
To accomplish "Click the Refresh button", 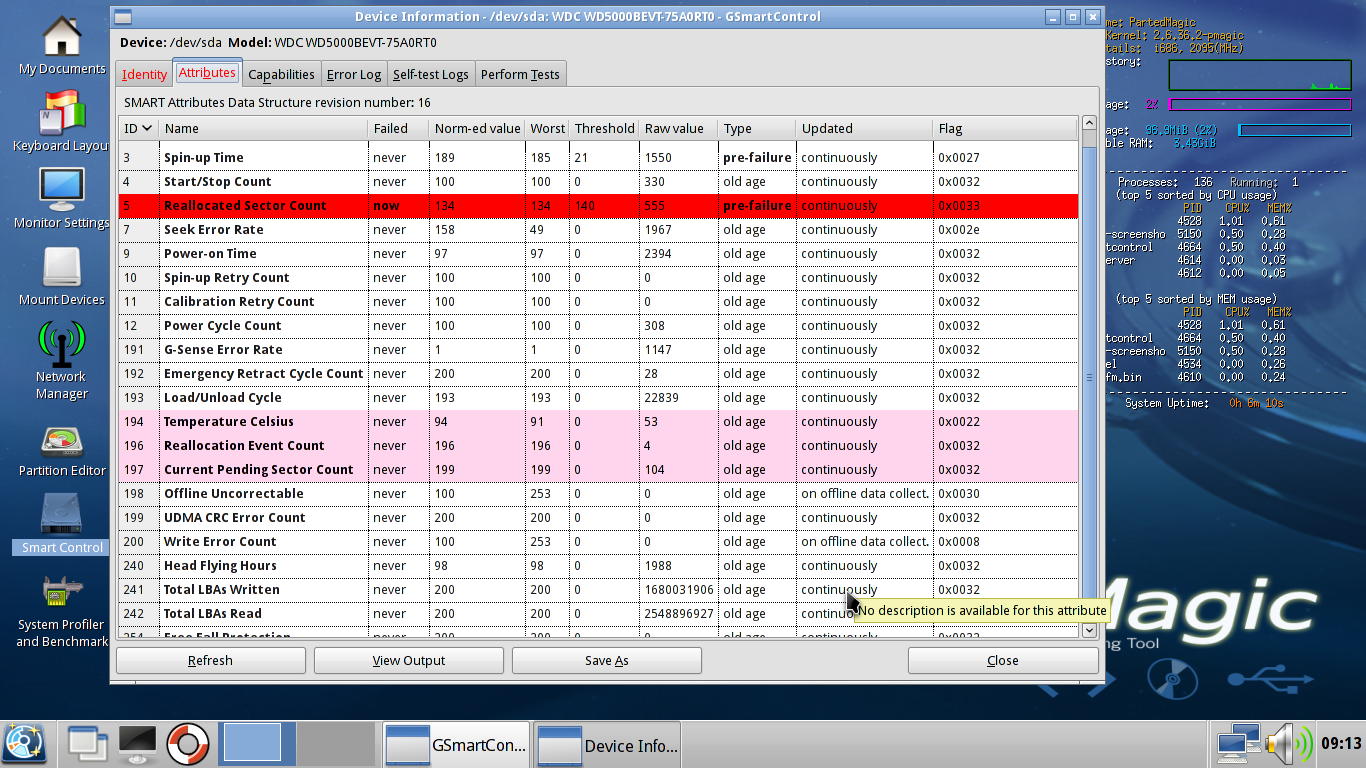I will tap(210, 660).
